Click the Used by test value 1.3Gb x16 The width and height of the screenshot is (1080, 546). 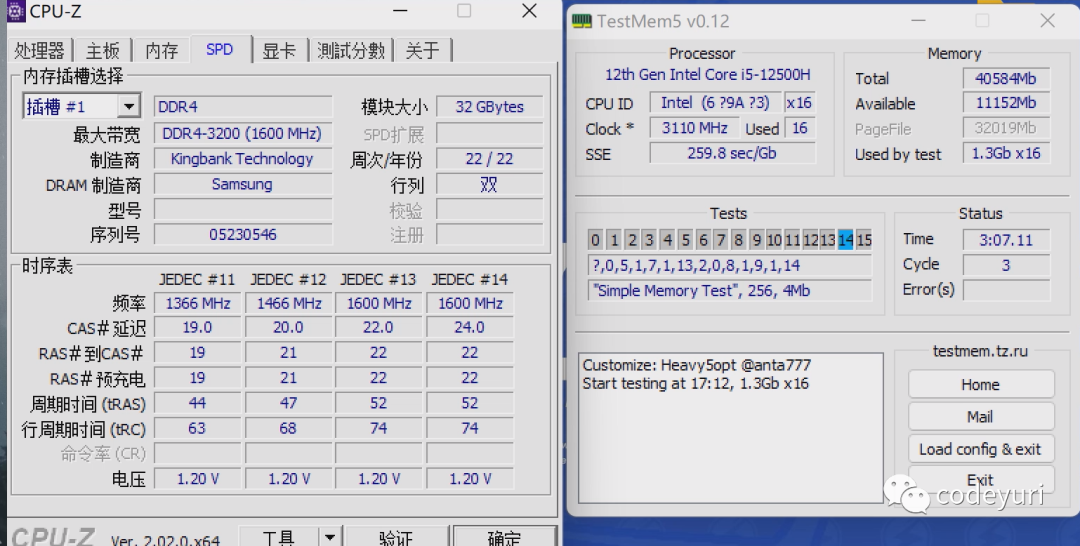1006,153
